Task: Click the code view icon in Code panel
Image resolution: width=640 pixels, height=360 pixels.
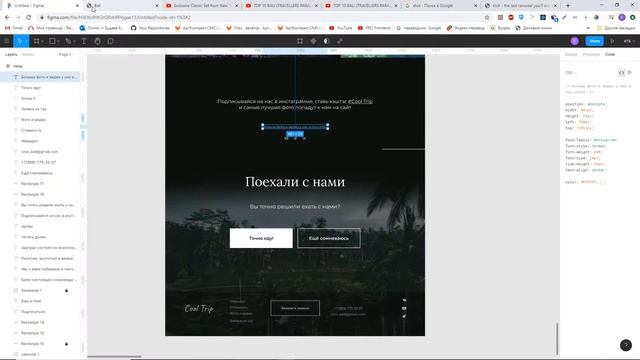Action: 621,73
